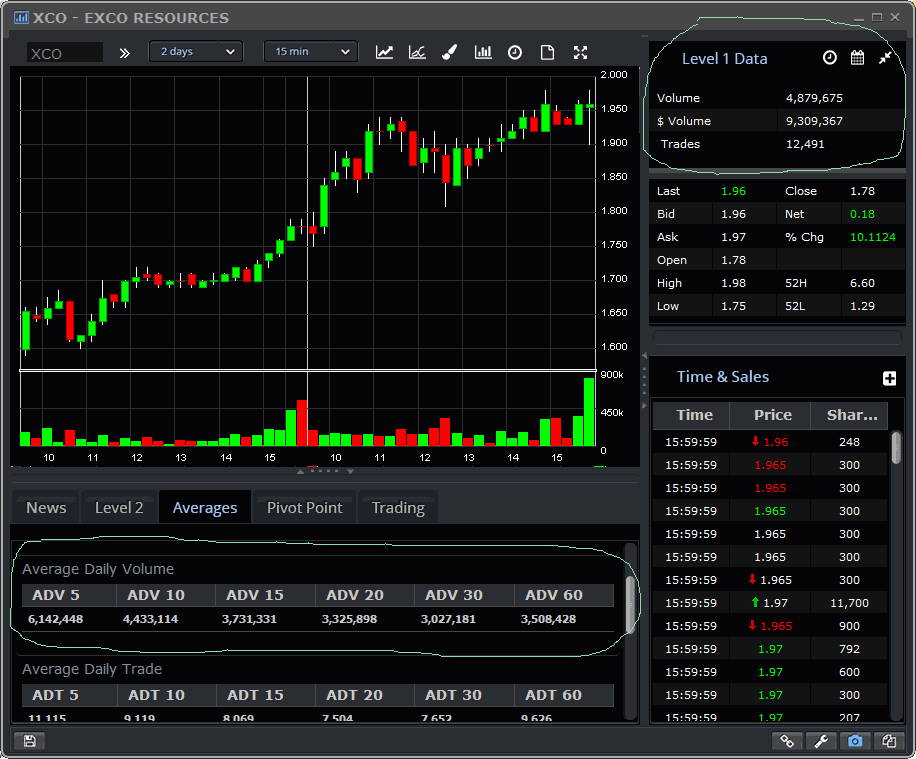Select the drawing brush tool
Viewport: 916px width, 759px height.
pos(450,52)
